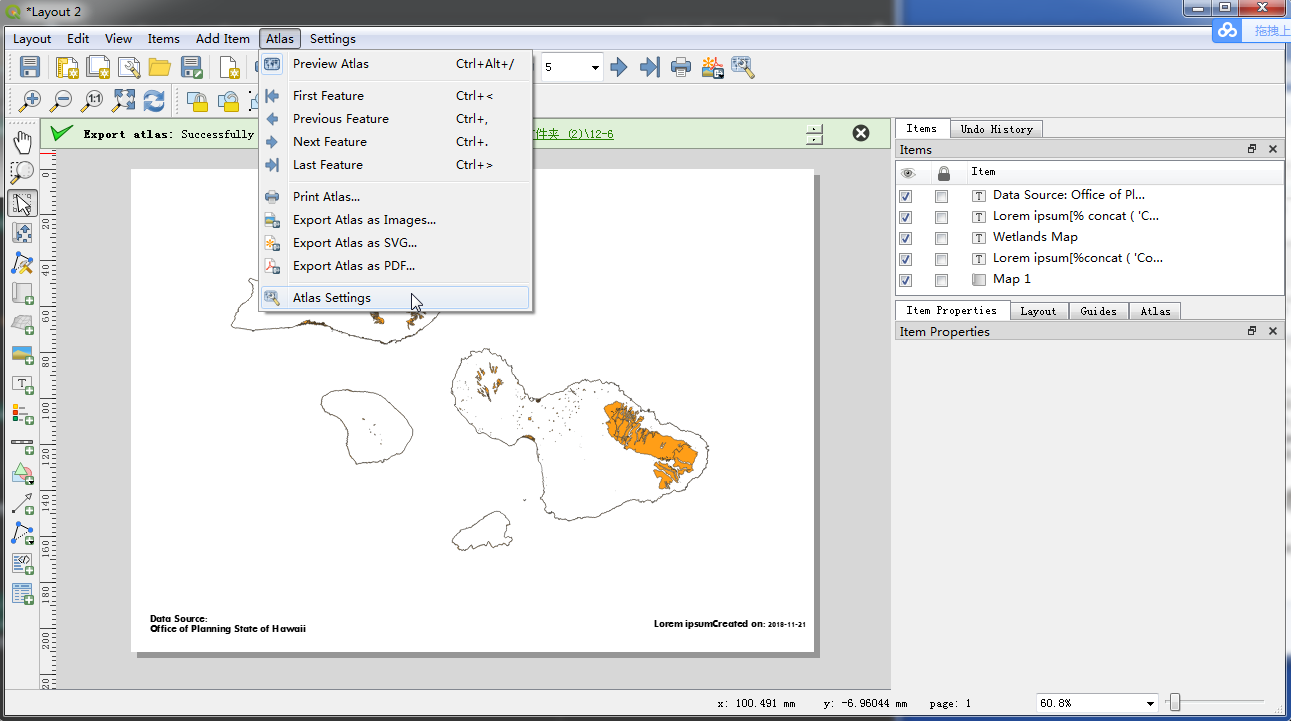Toggle lock checkbox for Data Source item
Image resolution: width=1291 pixels, height=721 pixels.
(941, 196)
